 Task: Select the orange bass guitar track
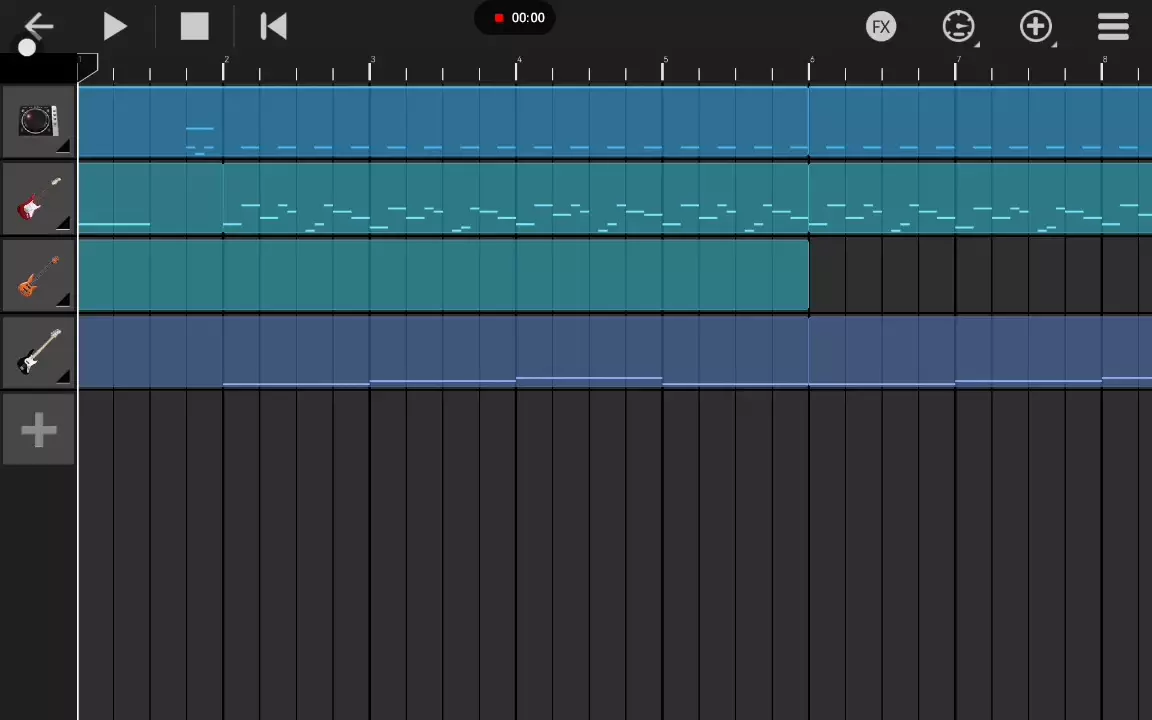pos(37,276)
